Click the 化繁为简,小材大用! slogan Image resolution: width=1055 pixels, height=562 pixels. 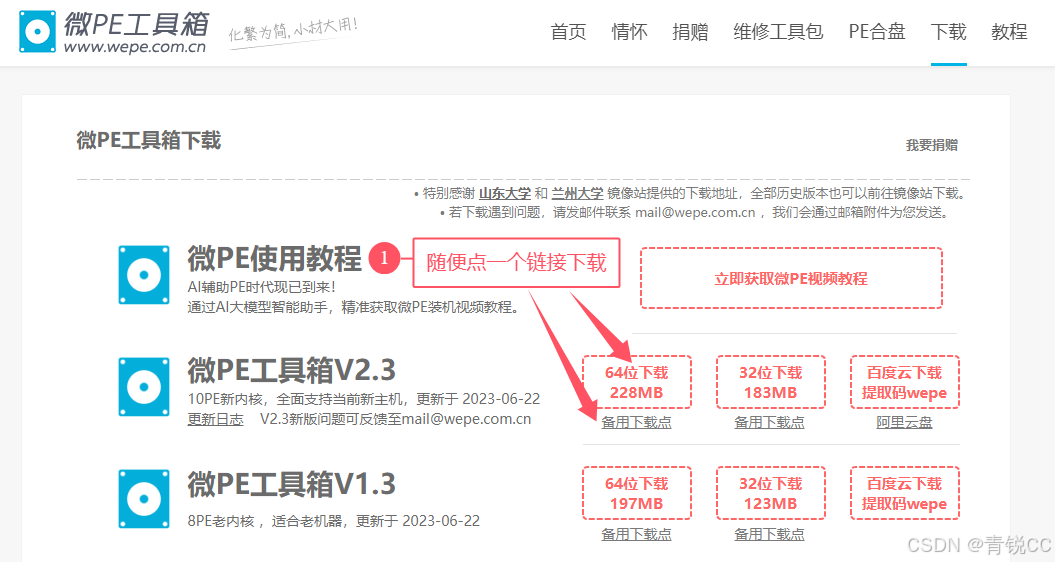(293, 31)
